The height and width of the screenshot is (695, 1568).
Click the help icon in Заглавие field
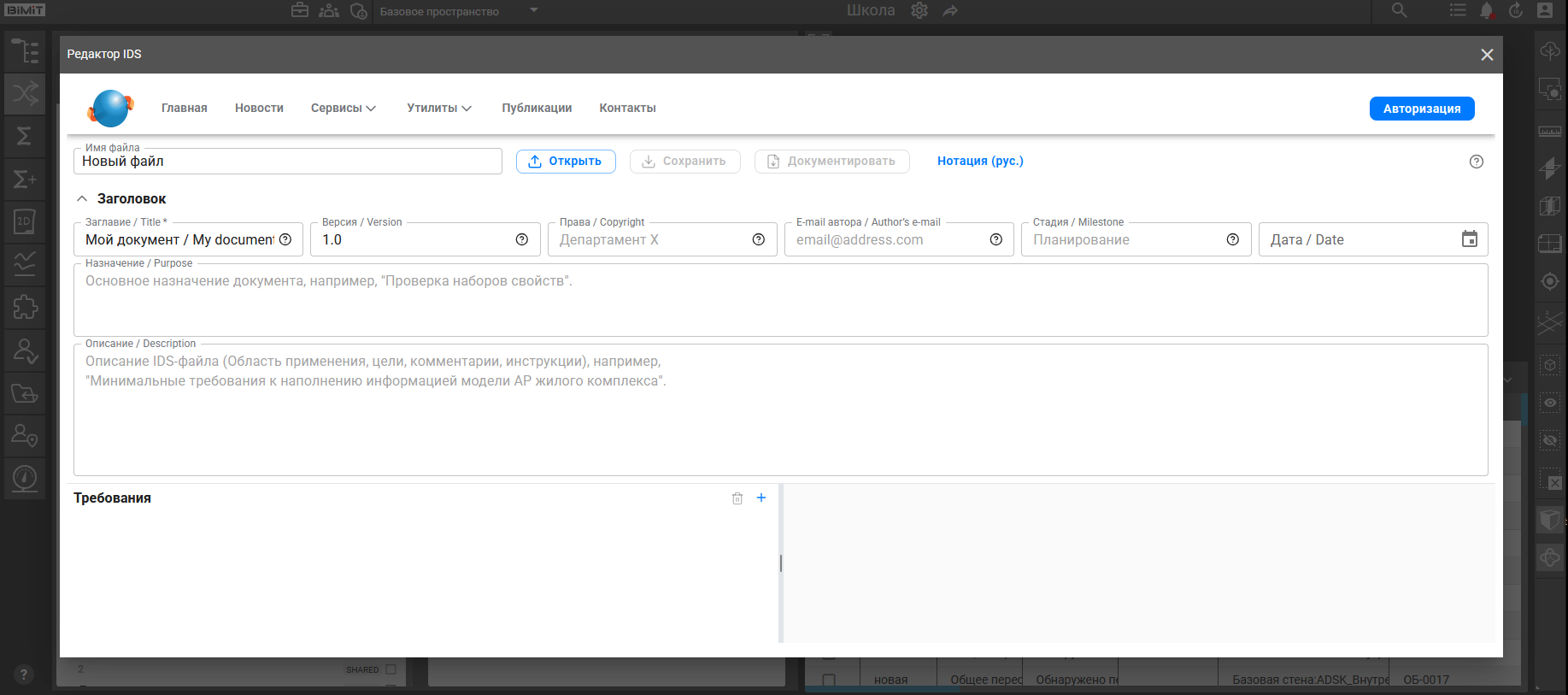click(x=285, y=239)
